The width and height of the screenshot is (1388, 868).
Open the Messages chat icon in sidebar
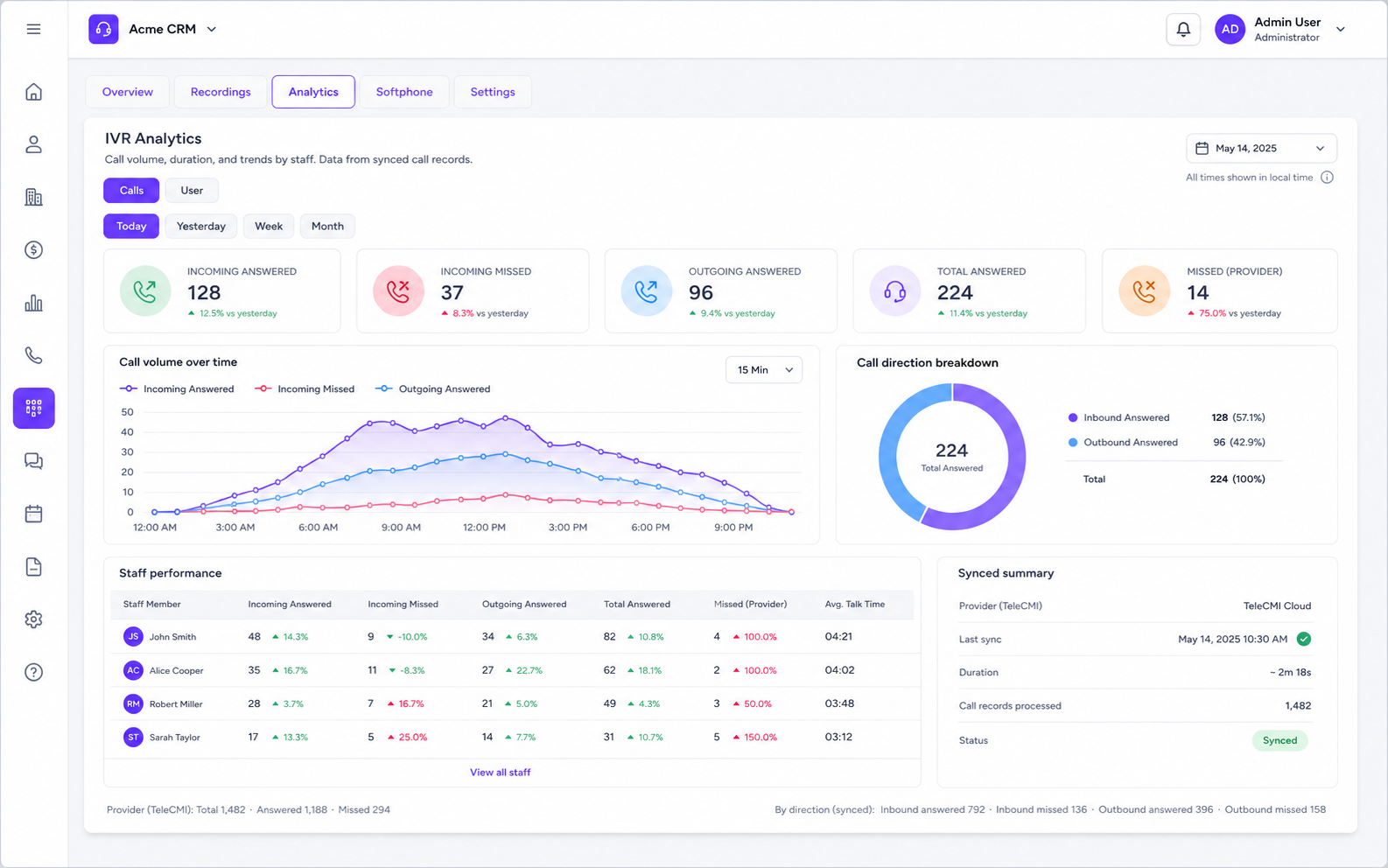tap(33, 461)
